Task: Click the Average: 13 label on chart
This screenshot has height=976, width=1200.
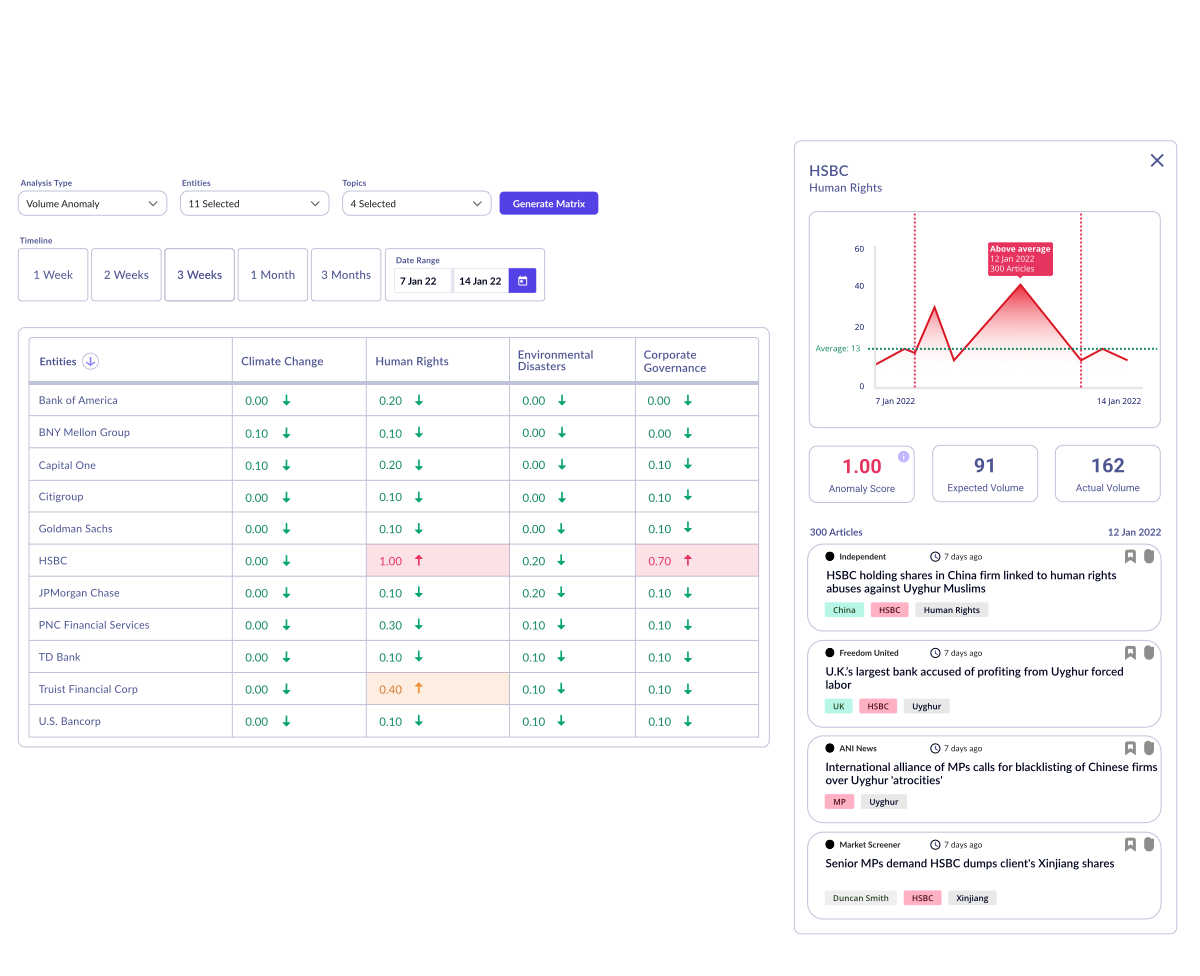Action: pos(838,349)
